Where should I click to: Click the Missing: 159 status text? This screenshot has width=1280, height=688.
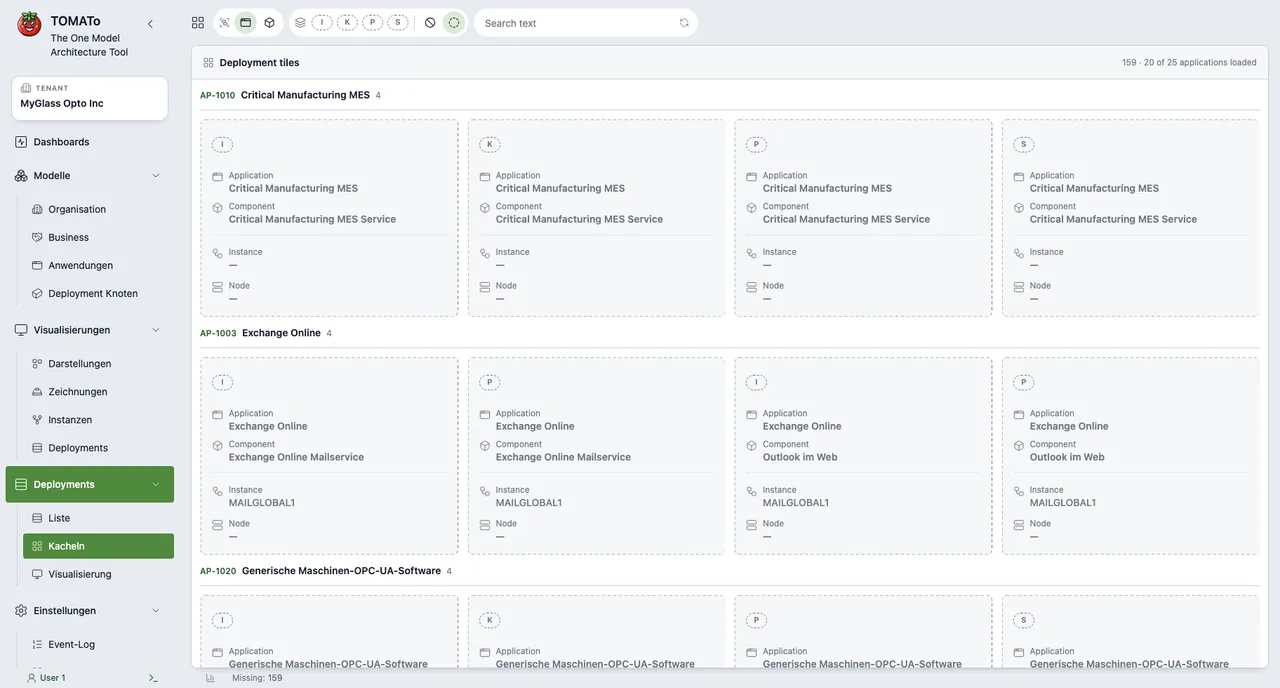tap(257, 678)
